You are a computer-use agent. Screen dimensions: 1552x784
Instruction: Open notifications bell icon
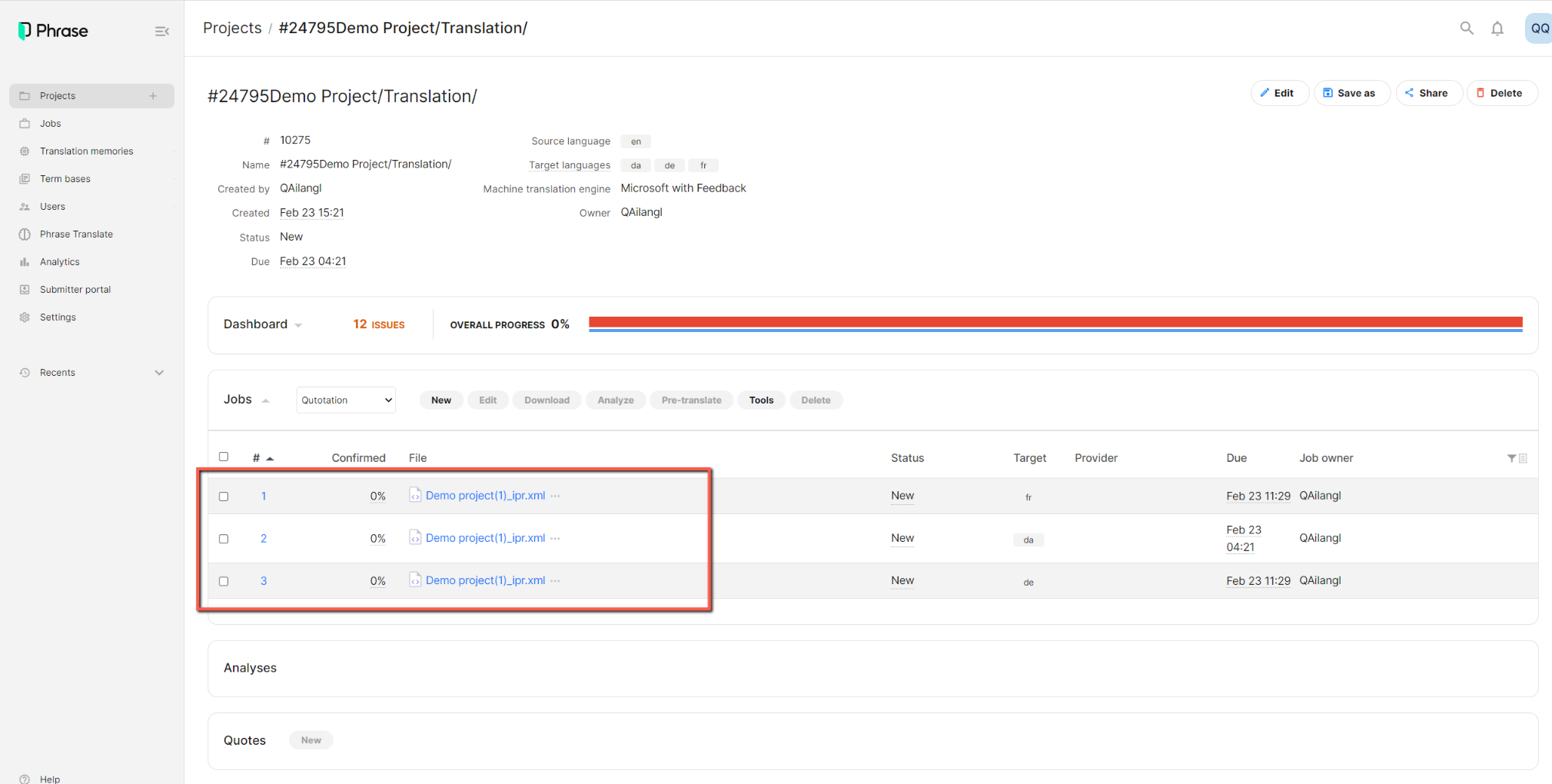(1497, 28)
